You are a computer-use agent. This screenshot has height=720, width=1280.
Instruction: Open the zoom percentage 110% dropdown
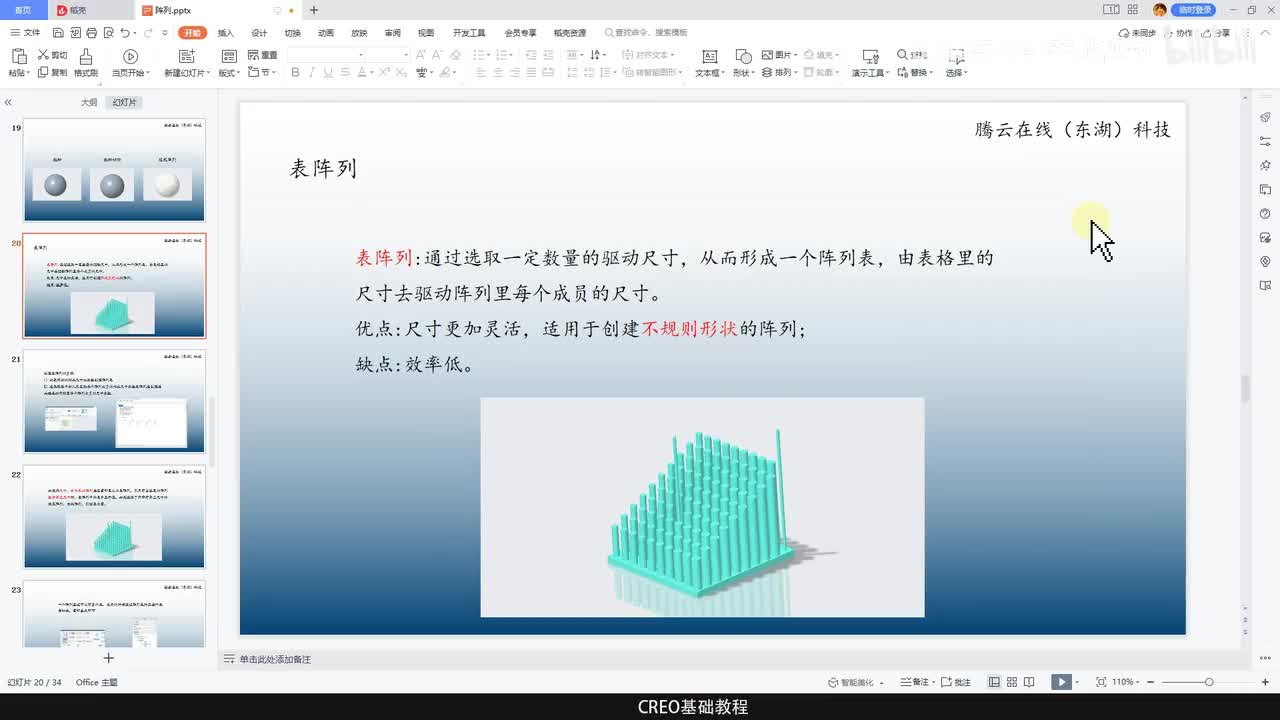(1126, 682)
